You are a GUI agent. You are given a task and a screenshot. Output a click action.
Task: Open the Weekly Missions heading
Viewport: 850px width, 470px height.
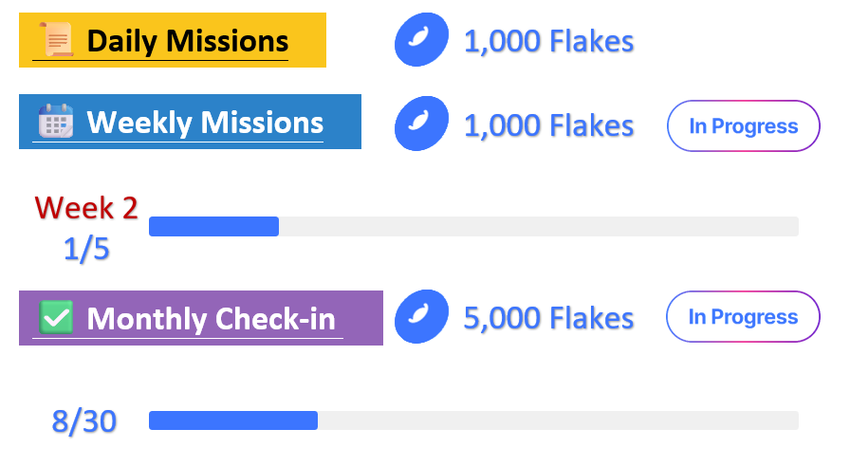coord(205,122)
